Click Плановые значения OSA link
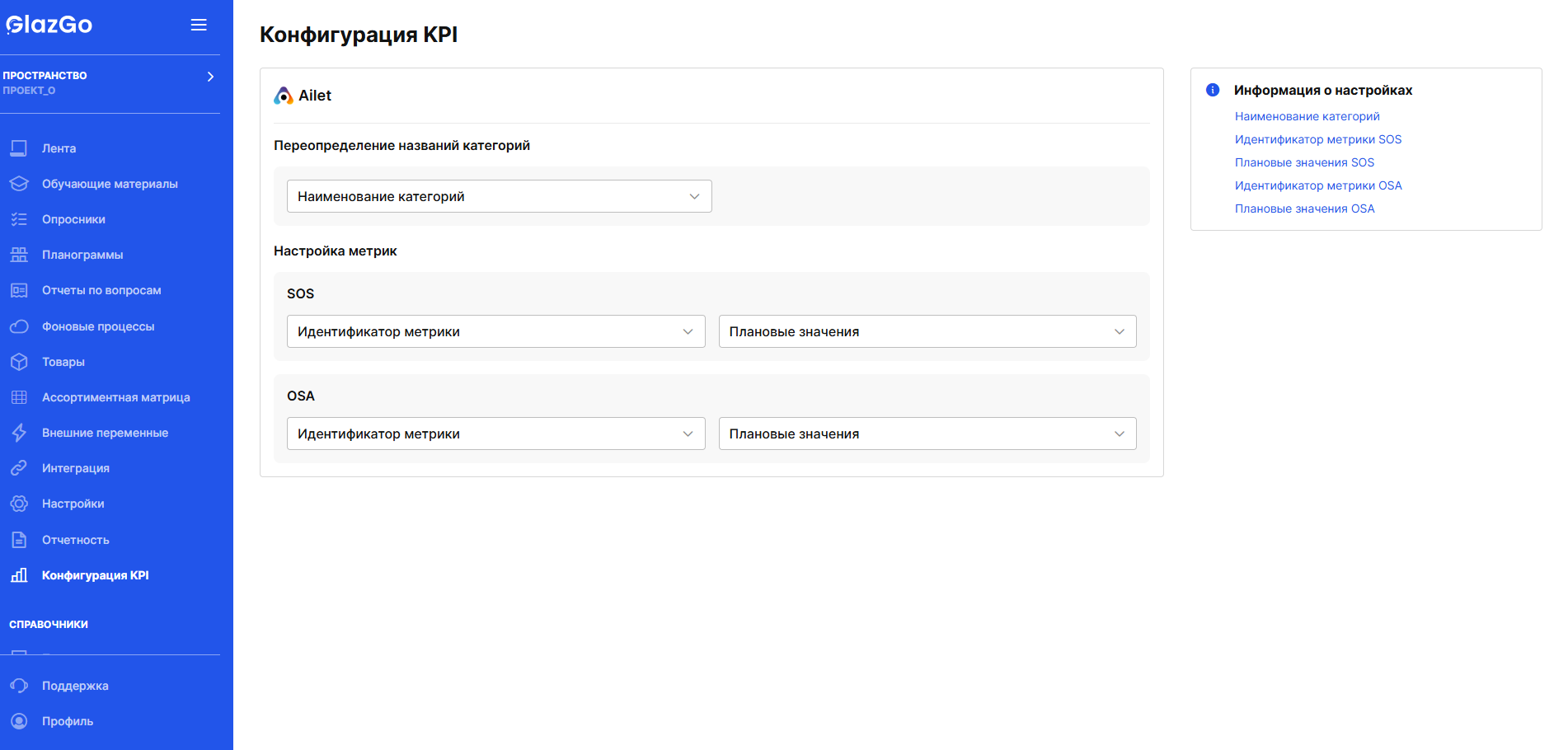 pyautogui.click(x=1305, y=209)
